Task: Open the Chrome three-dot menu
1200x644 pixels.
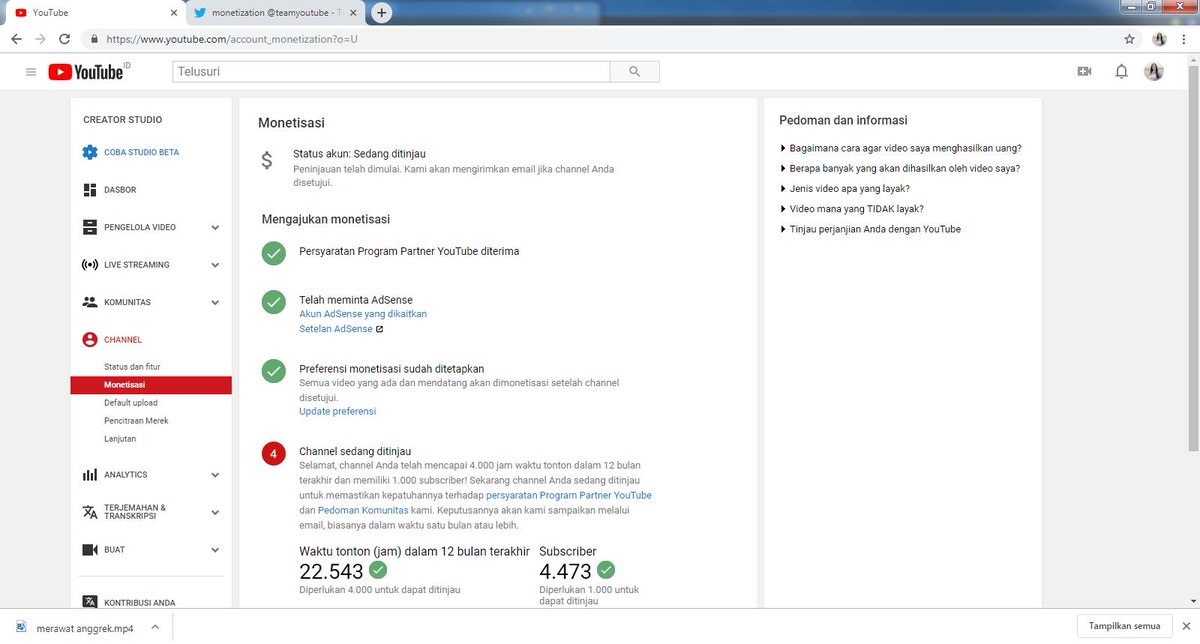Action: (1185, 39)
